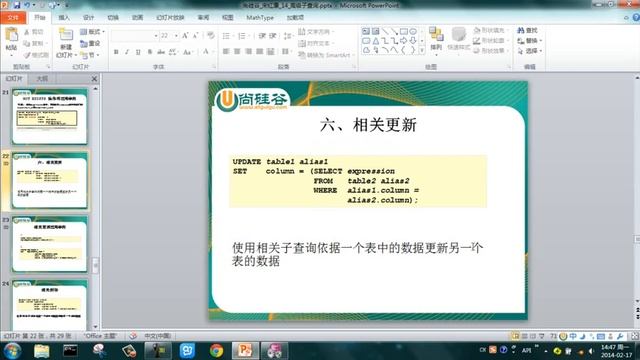Switch to the Outline (大纲) pane tab
This screenshot has height=360, width=640.
coord(42,78)
